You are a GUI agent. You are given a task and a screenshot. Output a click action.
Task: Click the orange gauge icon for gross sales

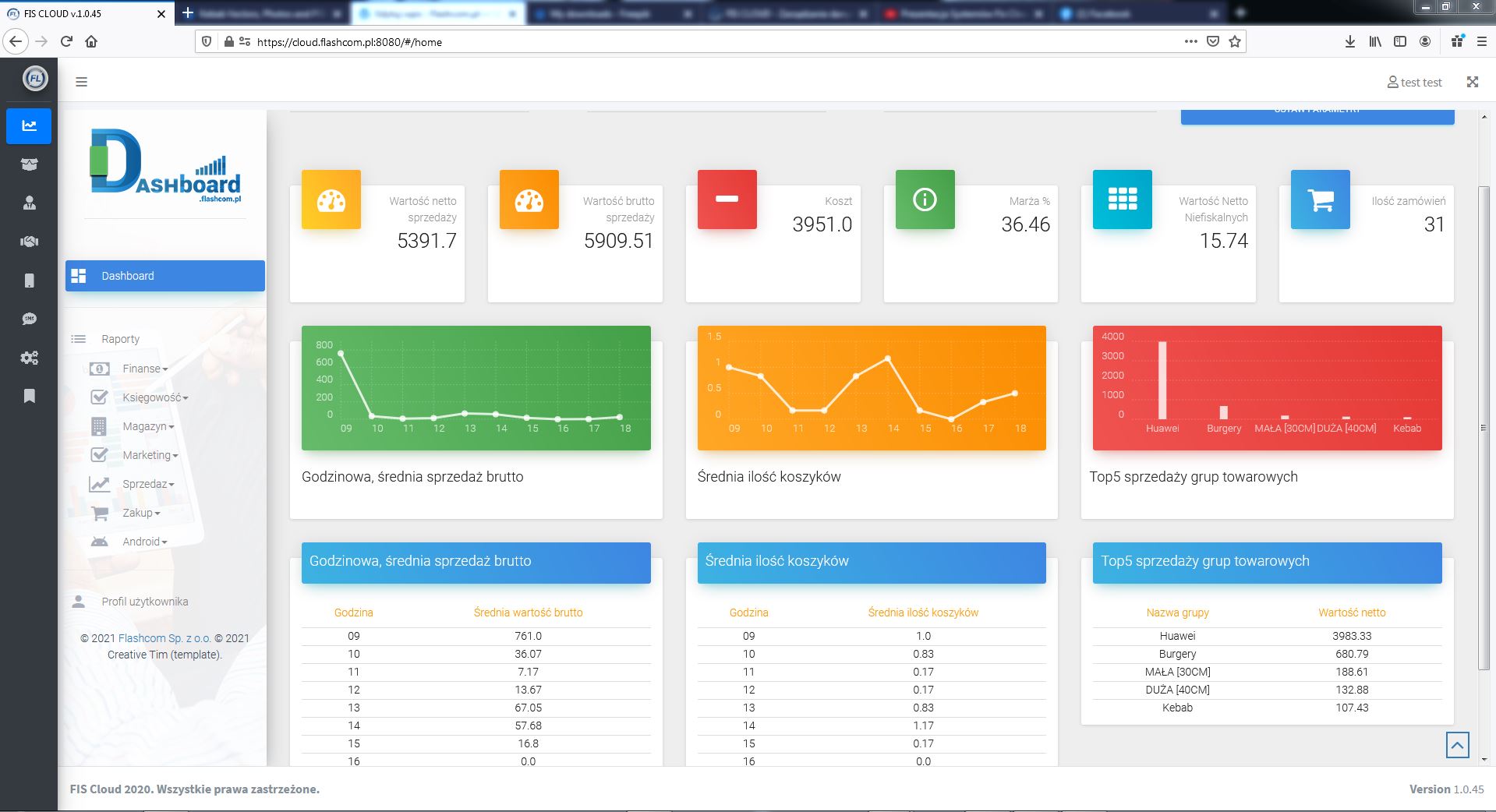pos(529,199)
